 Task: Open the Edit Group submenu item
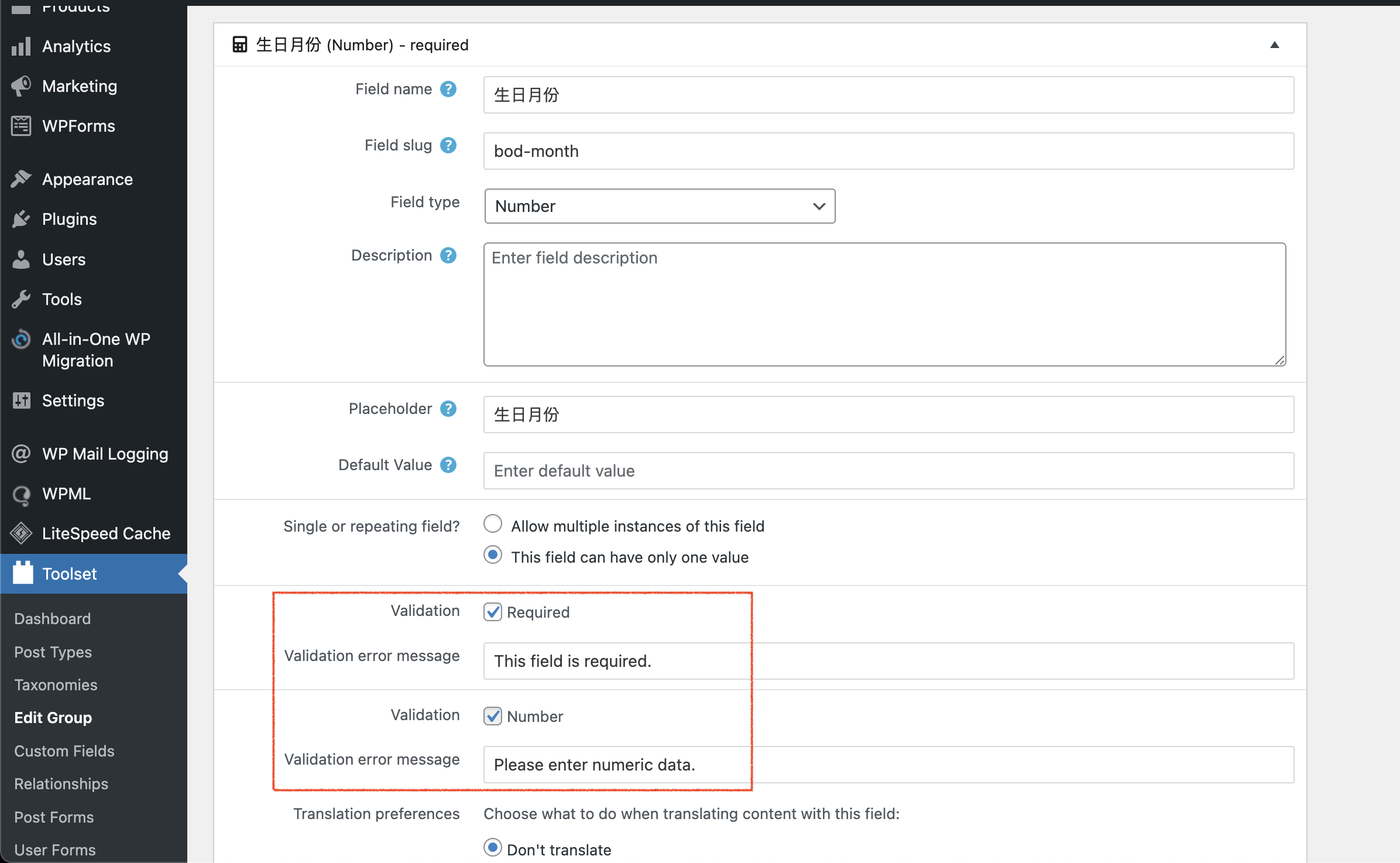[53, 718]
